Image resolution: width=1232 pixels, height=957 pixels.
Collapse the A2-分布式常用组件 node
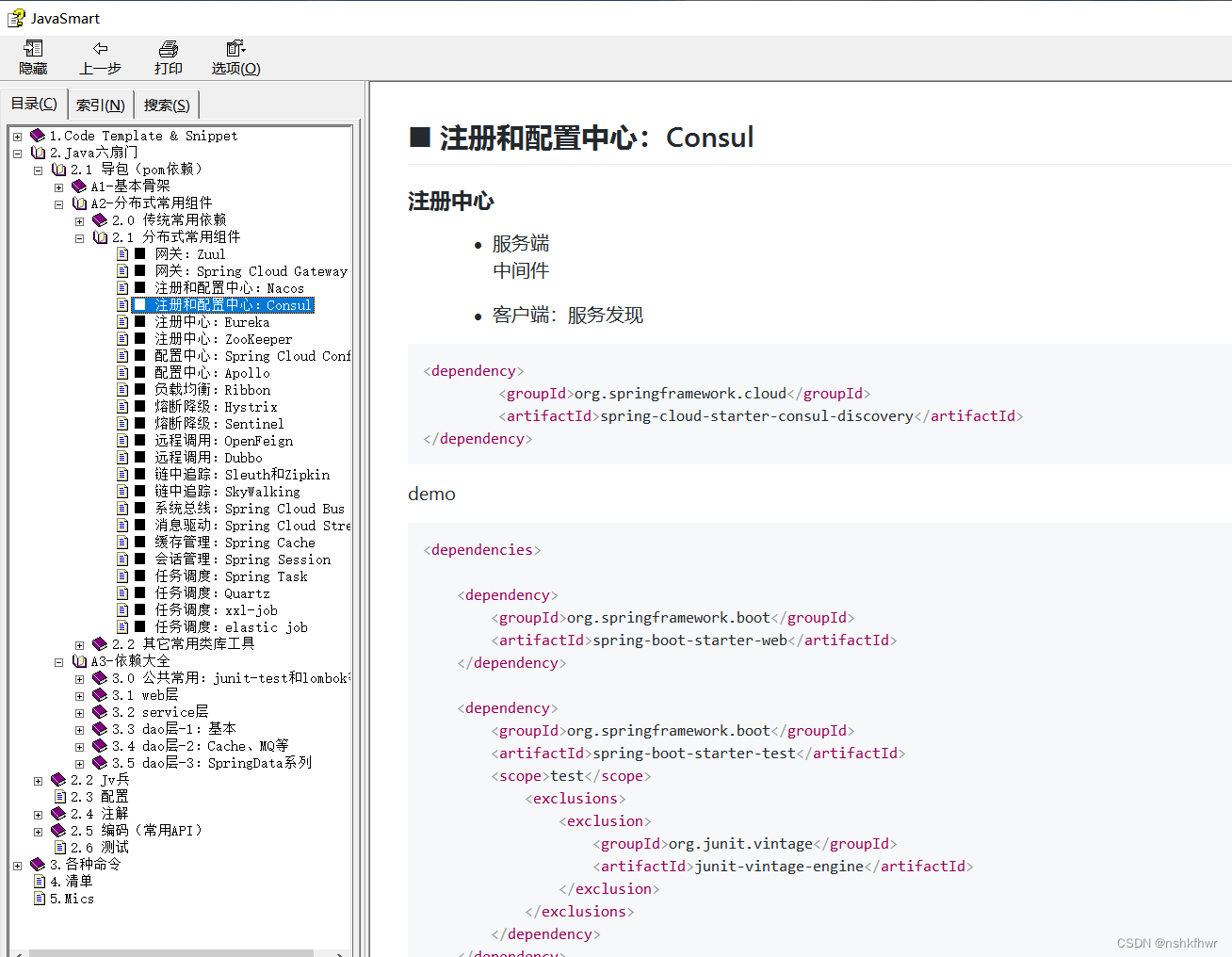58,204
